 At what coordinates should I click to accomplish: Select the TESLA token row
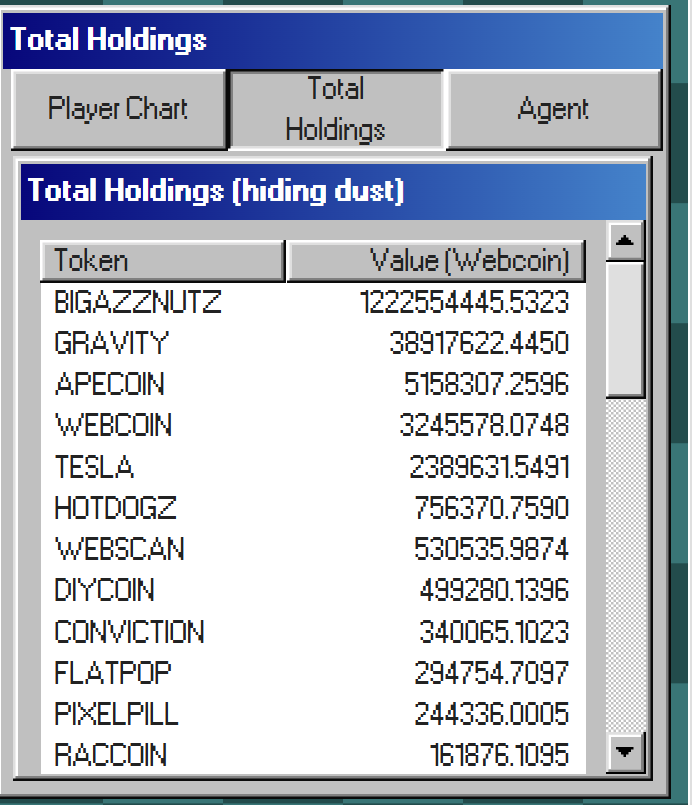(313, 467)
